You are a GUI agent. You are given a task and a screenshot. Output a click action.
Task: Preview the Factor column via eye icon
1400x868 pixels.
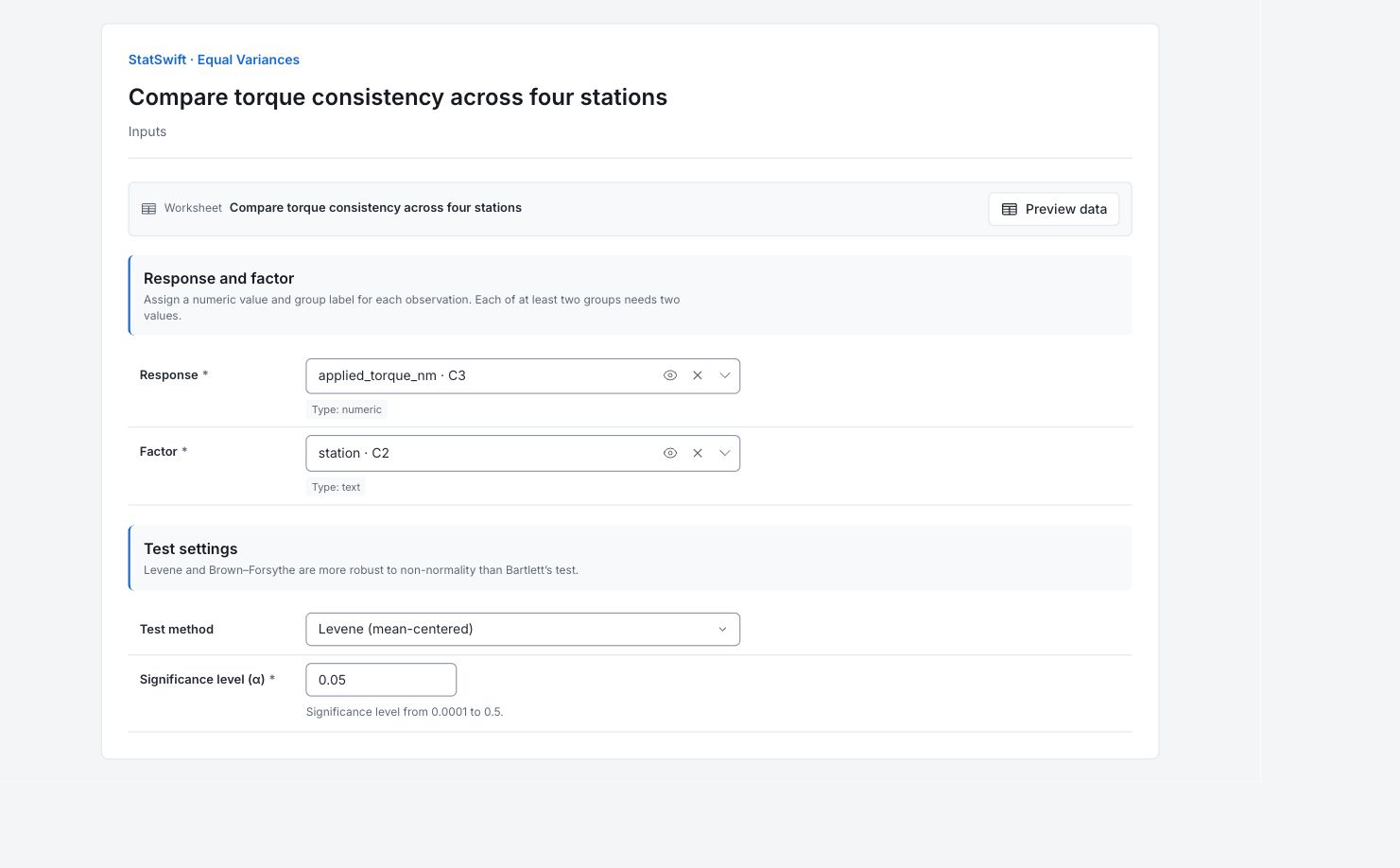[x=670, y=453]
